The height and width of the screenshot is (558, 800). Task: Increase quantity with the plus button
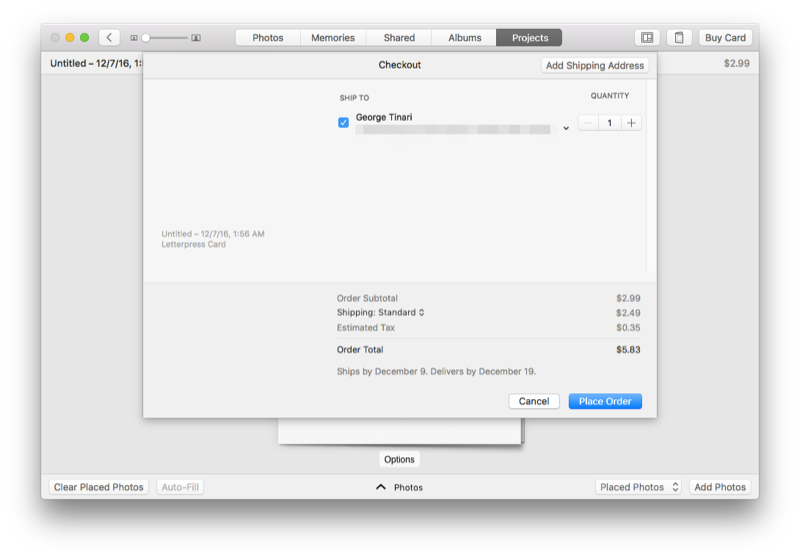pyautogui.click(x=631, y=123)
